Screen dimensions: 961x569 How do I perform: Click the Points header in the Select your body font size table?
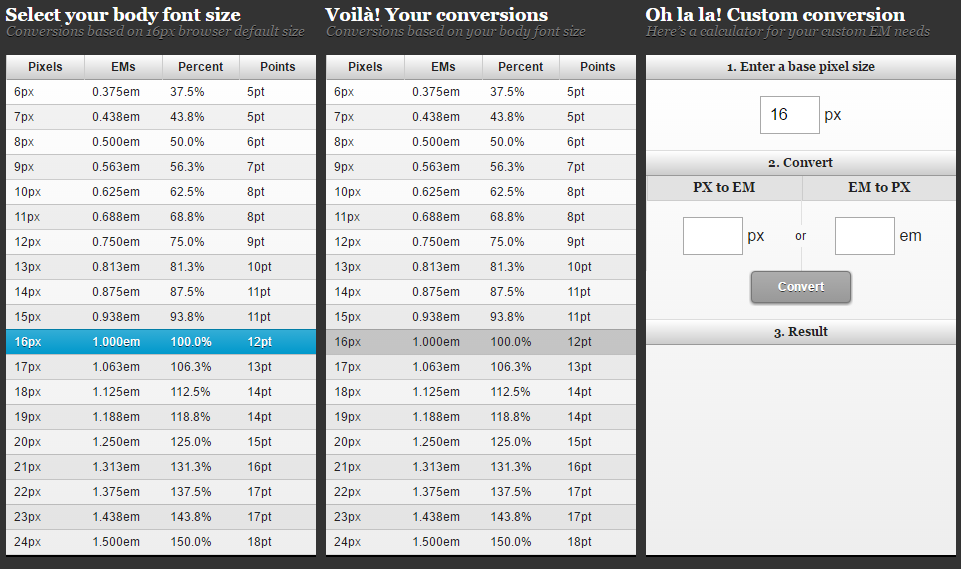pyautogui.click(x=278, y=67)
